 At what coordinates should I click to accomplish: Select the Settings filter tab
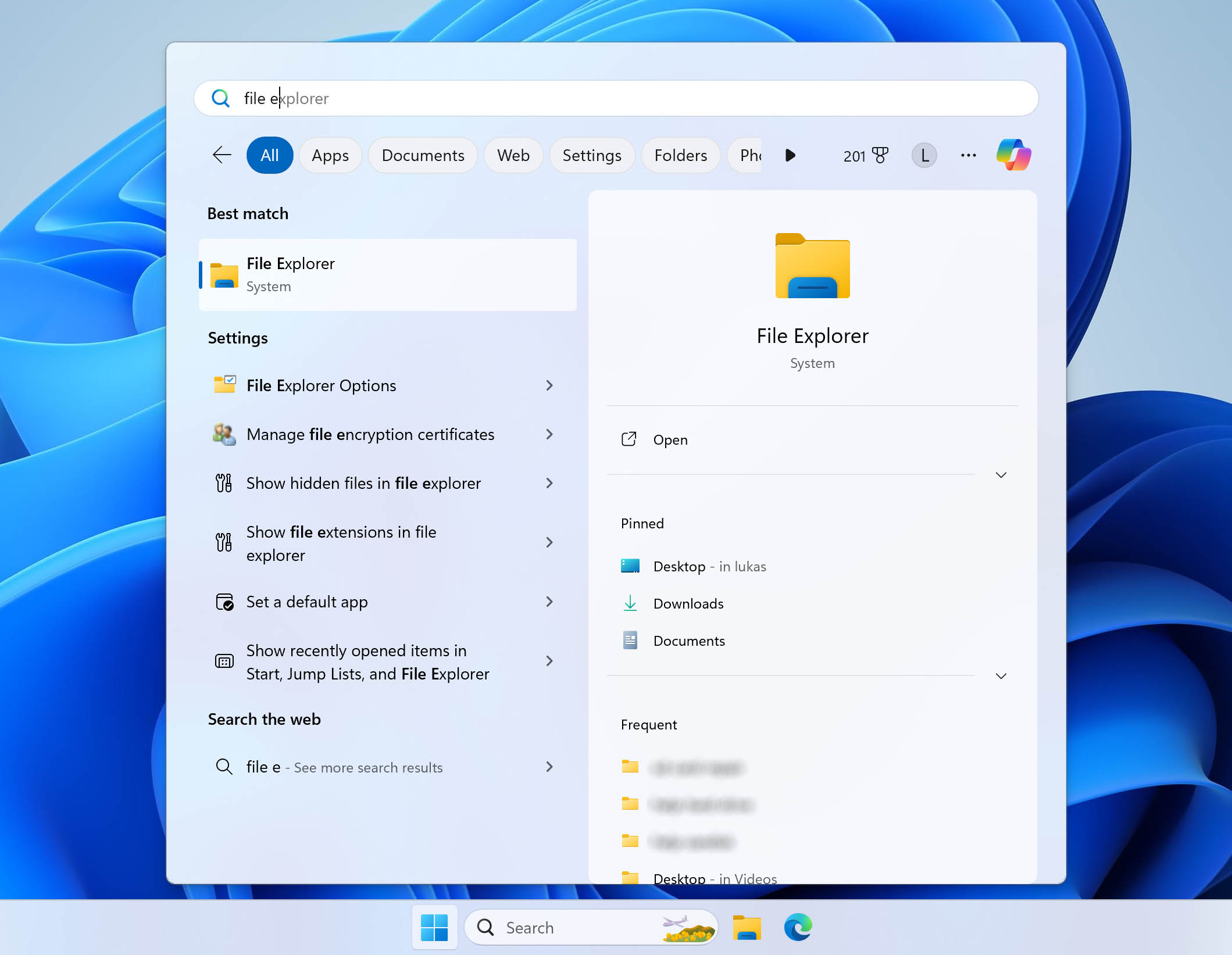point(590,155)
